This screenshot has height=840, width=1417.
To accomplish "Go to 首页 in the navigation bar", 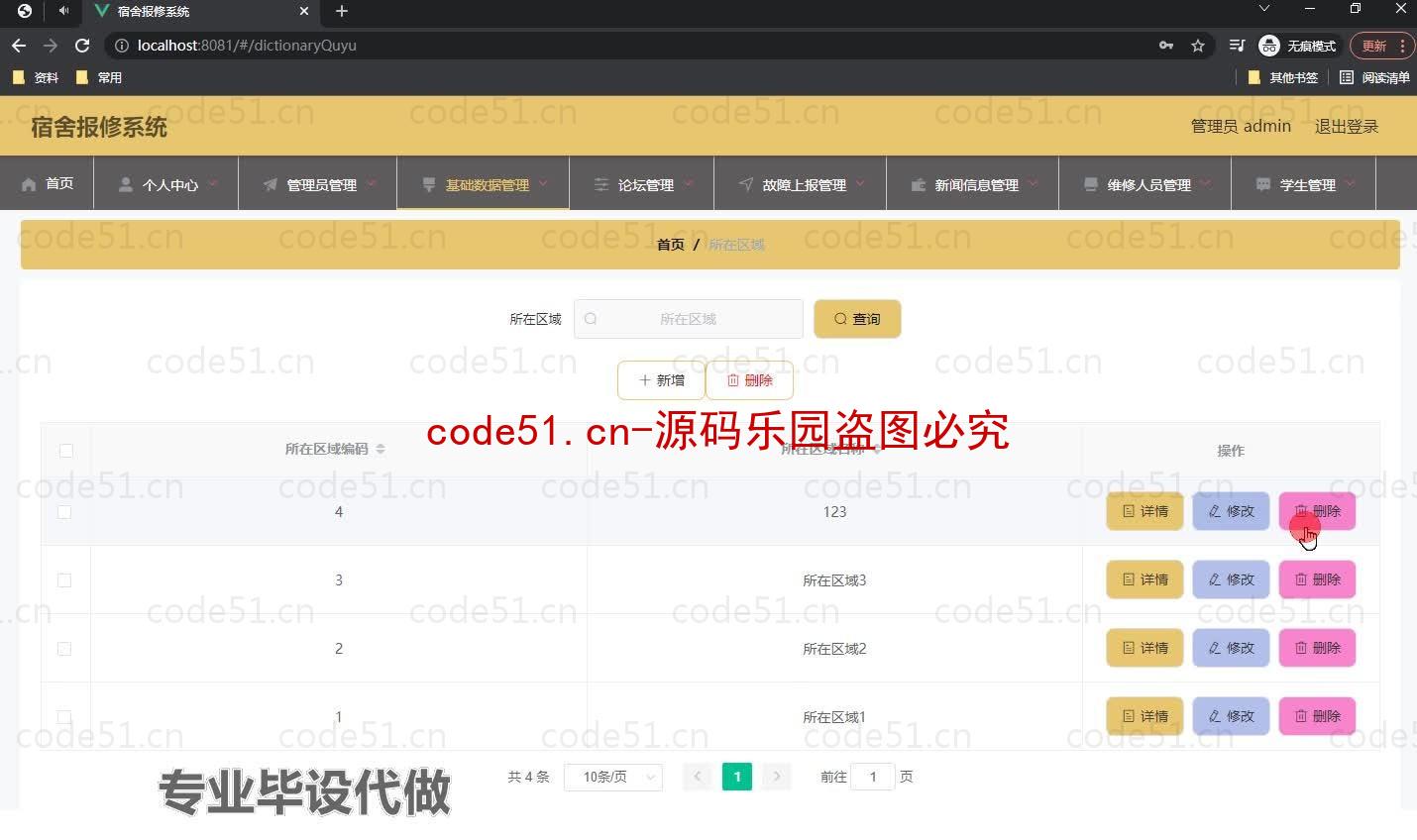I will pyautogui.click(x=47, y=183).
